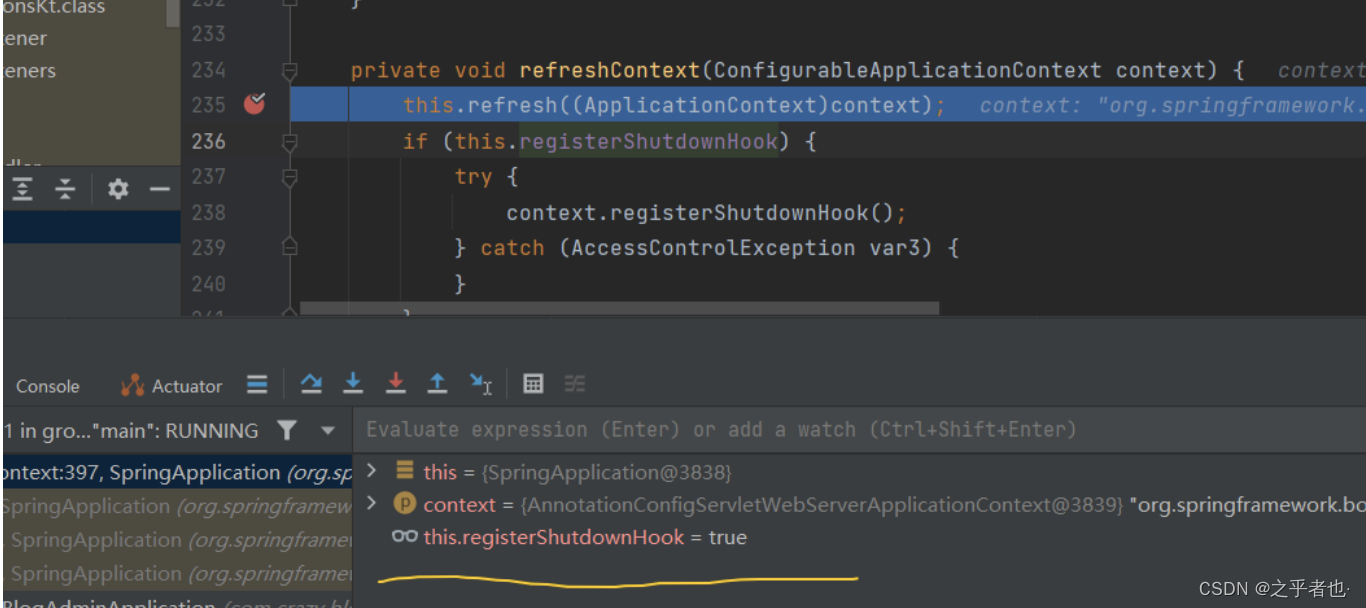Switch to the Console tab
Image resolution: width=1366 pixels, height=608 pixels.
pos(47,385)
